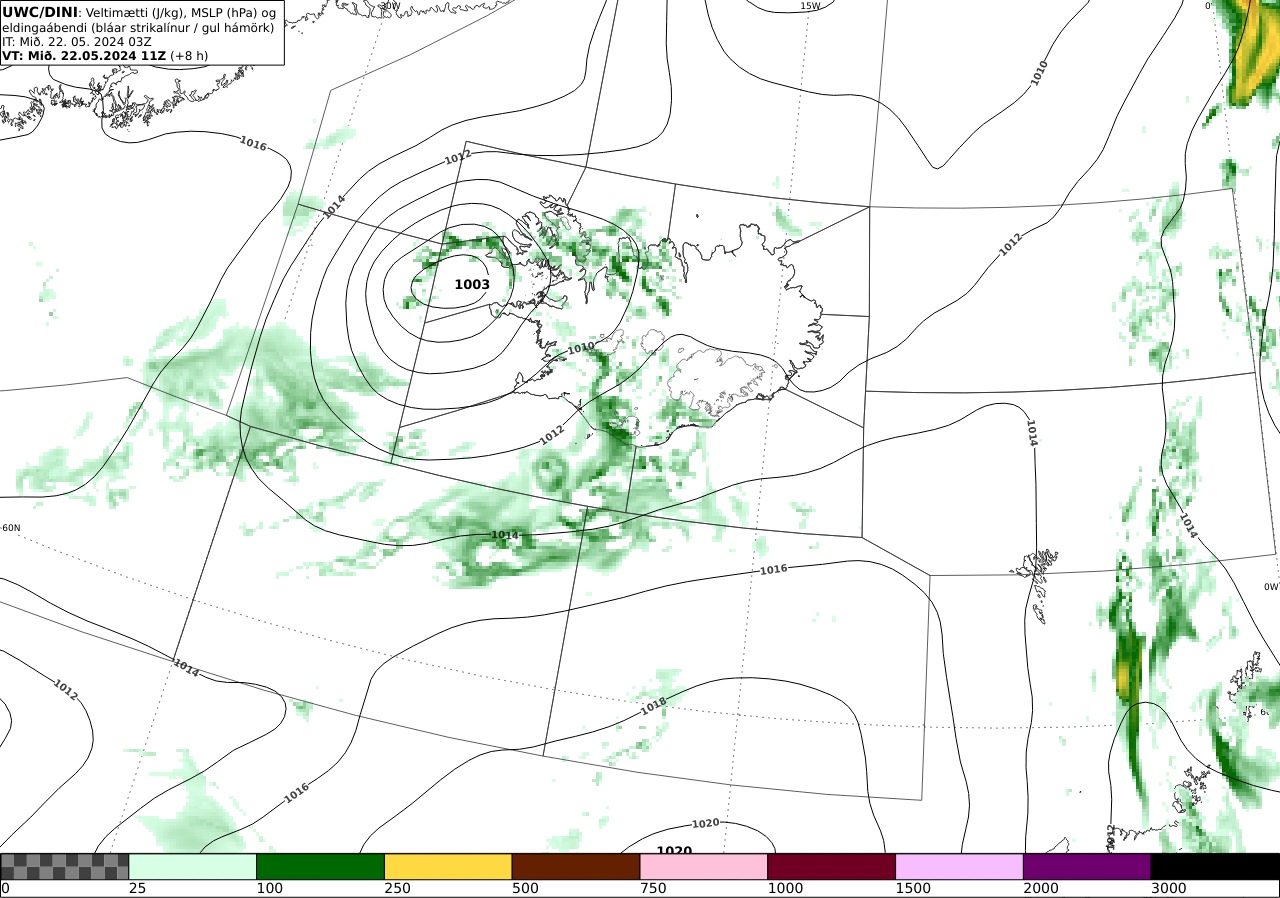Pick the purple 2000–3000 legend swatch
Screen dimensions: 1280x898
(x=1087, y=866)
